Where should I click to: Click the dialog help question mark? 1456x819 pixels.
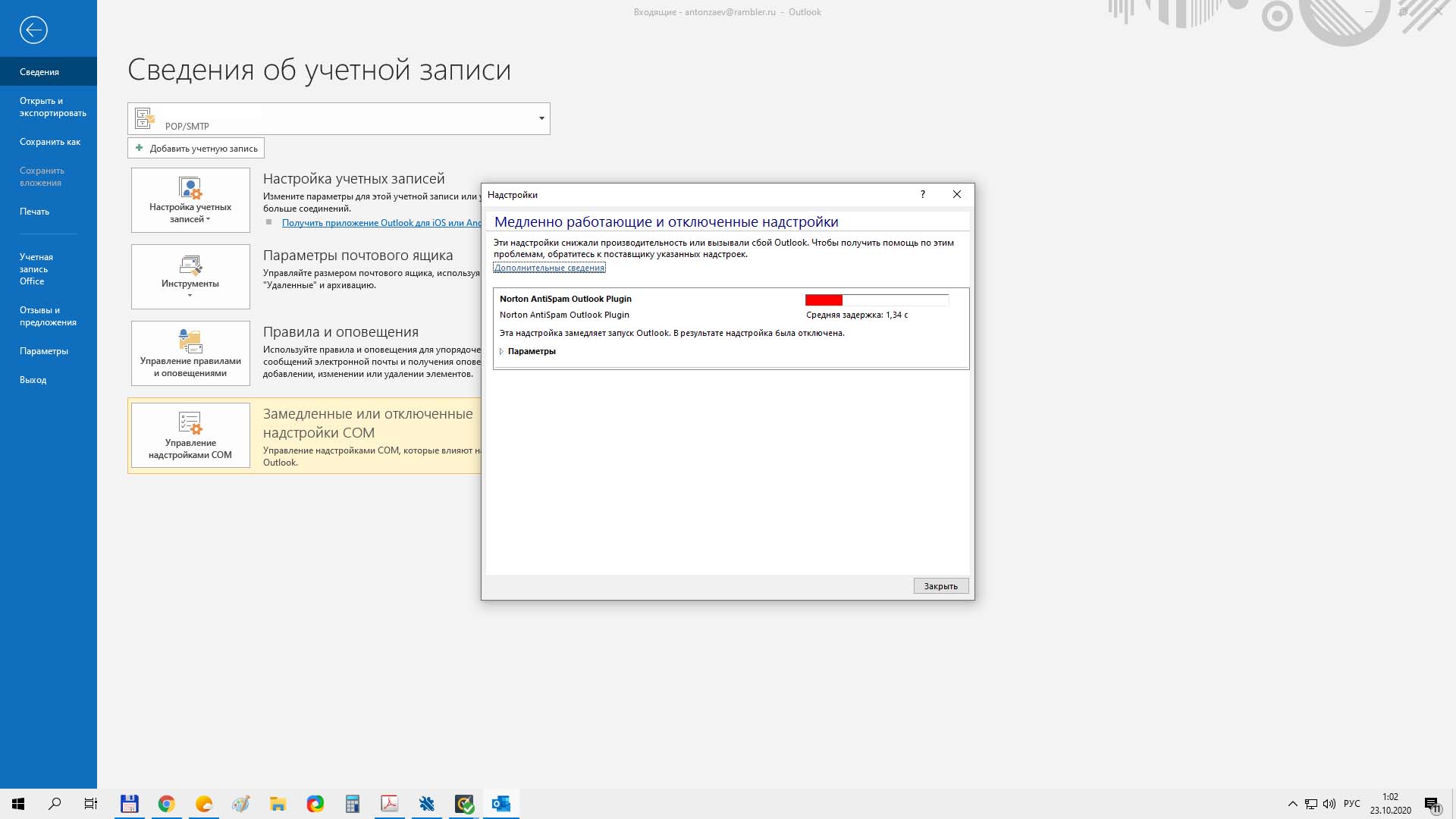(923, 195)
